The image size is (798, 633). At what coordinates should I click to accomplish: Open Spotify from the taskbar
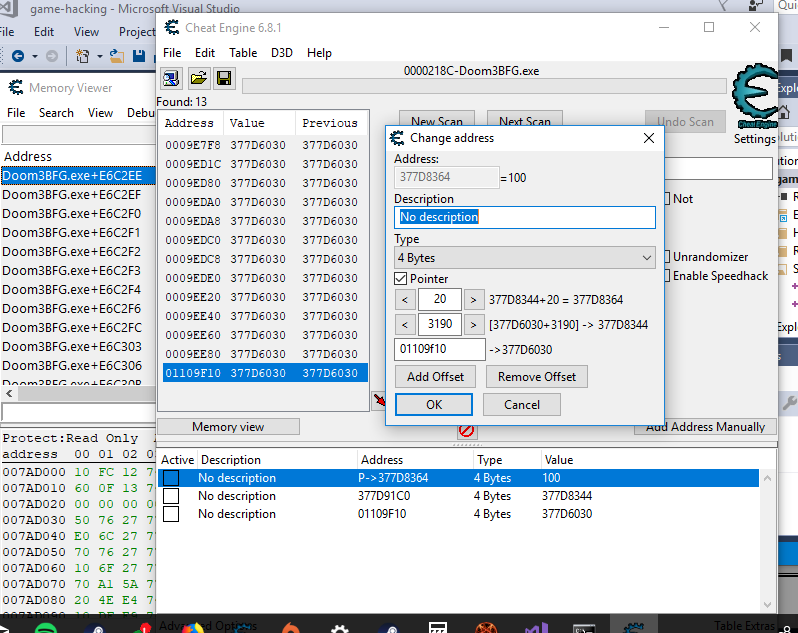point(45,628)
